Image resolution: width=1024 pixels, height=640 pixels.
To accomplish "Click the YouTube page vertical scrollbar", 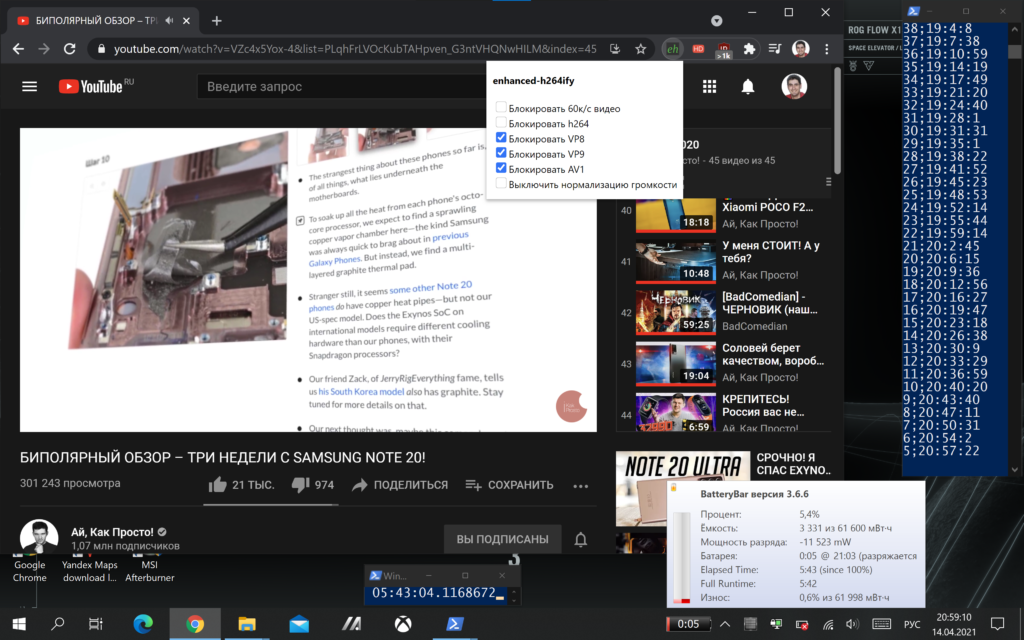I will coord(837,121).
